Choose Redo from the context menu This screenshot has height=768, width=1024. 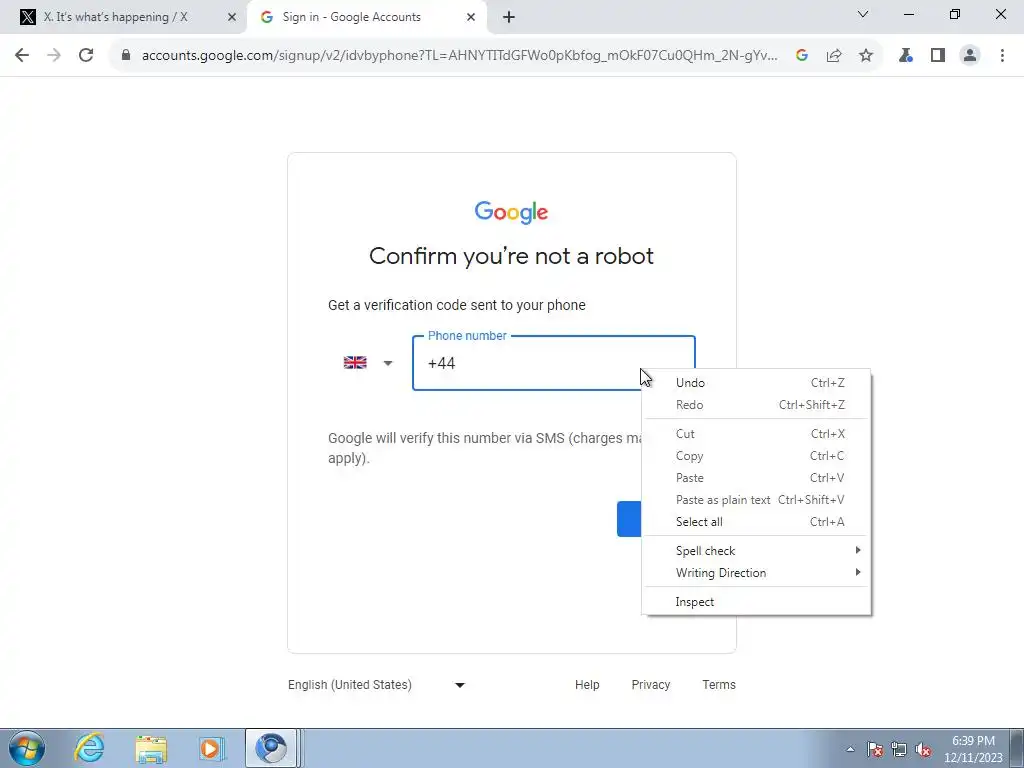756,405
